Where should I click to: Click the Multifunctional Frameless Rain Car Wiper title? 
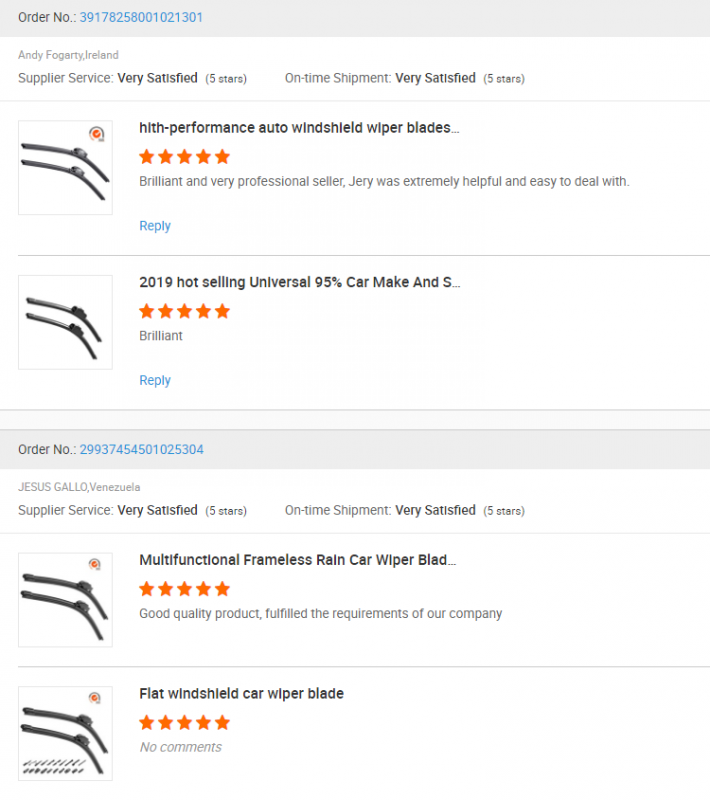point(298,560)
